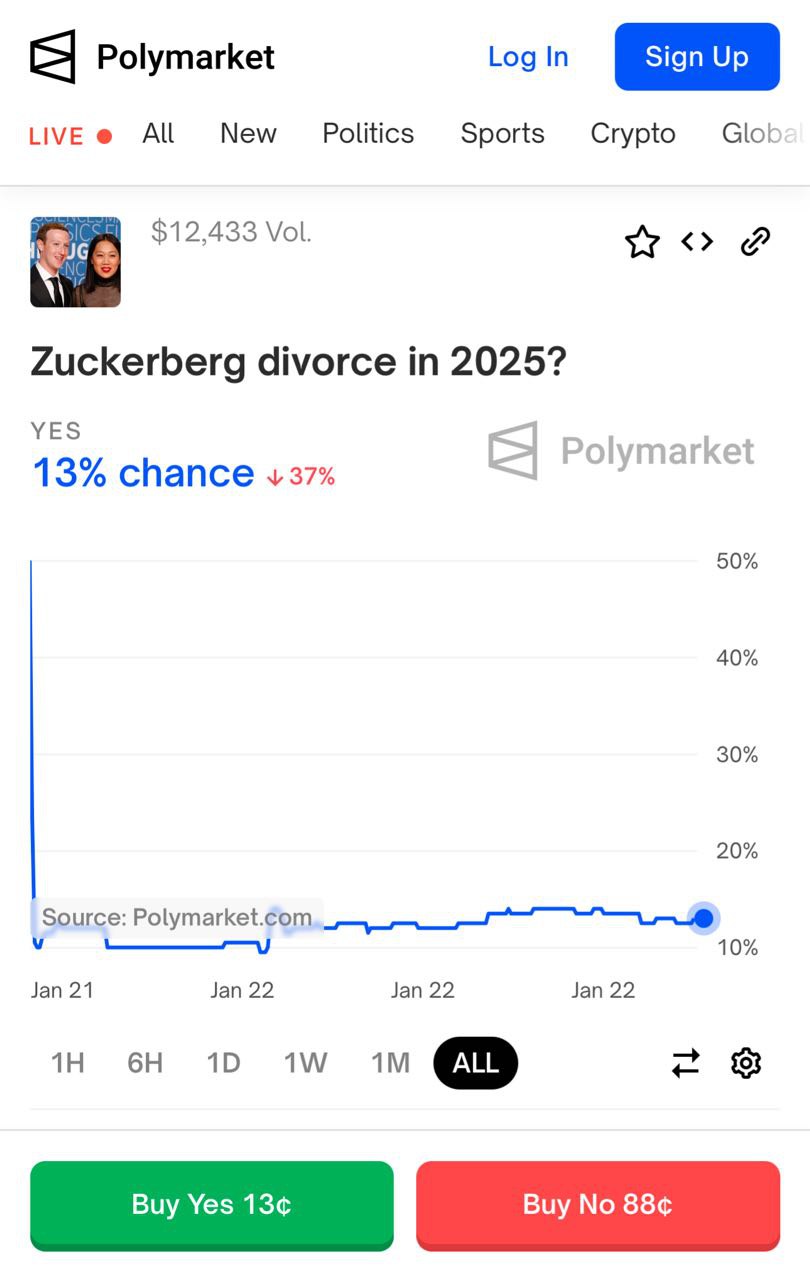This screenshot has width=810, height=1280.
Task: Click Buy Yes 13¢ button
Action: (212, 1204)
